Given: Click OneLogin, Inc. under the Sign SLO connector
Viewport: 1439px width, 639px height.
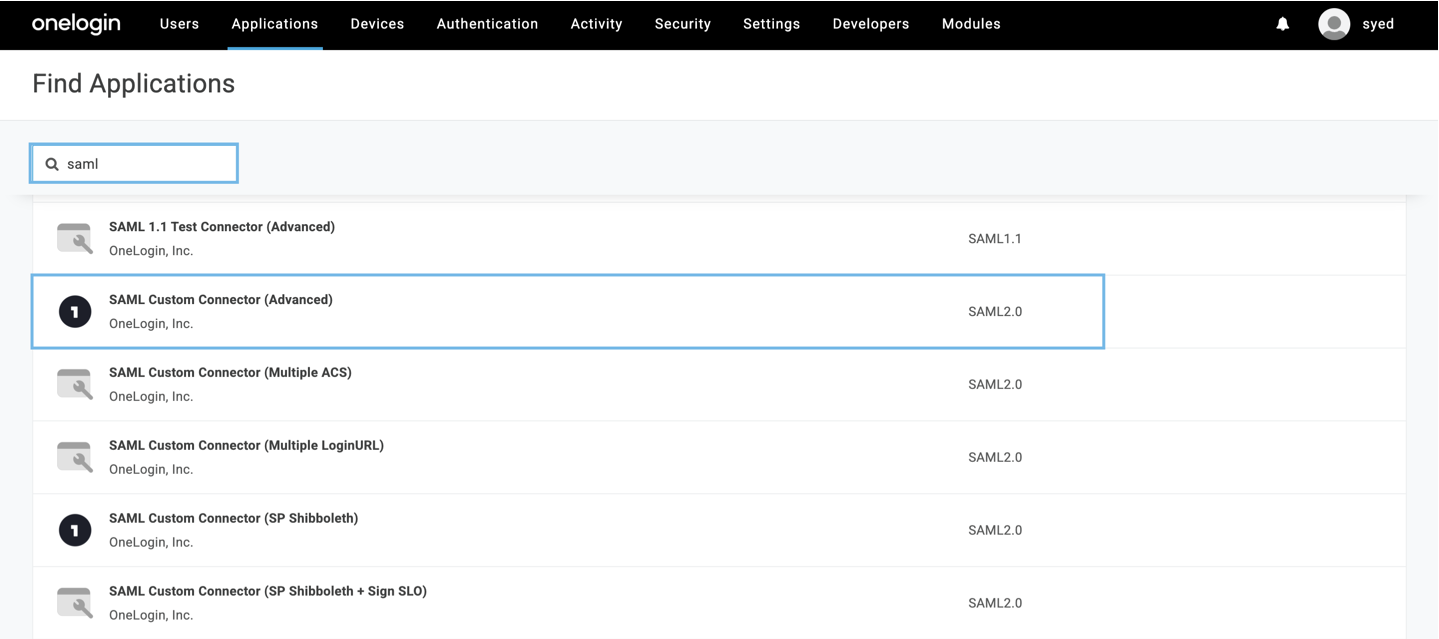Looking at the screenshot, I should (x=151, y=616).
